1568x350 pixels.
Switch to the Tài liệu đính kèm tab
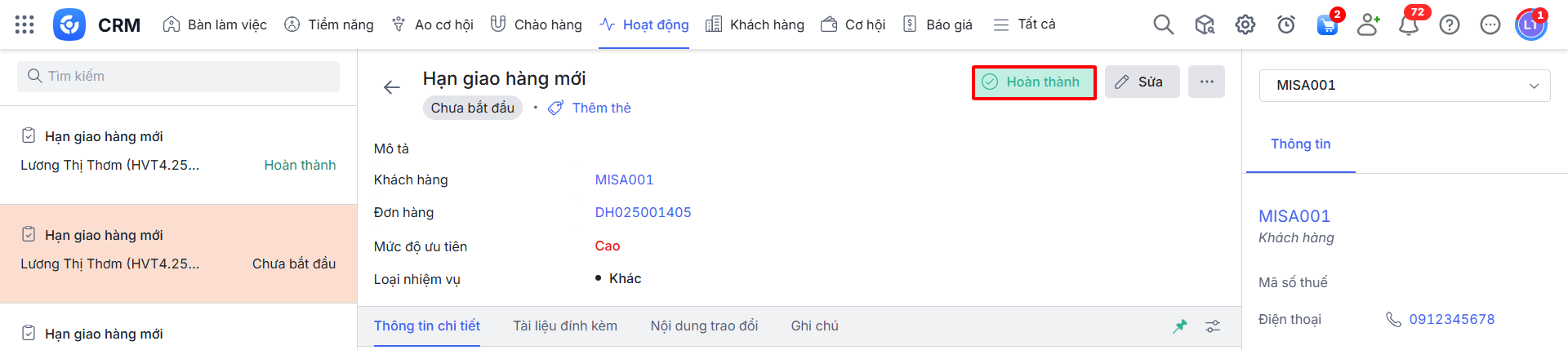(x=565, y=326)
